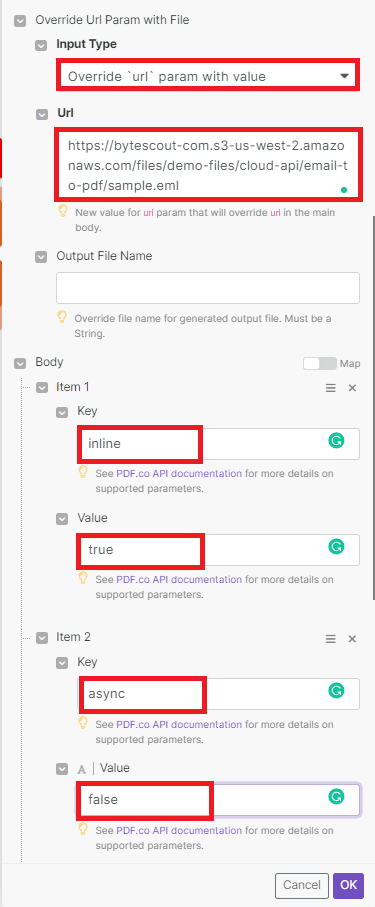Click Grammarly icon in Item 2 Key field
375x907 pixels.
[x=336, y=691]
